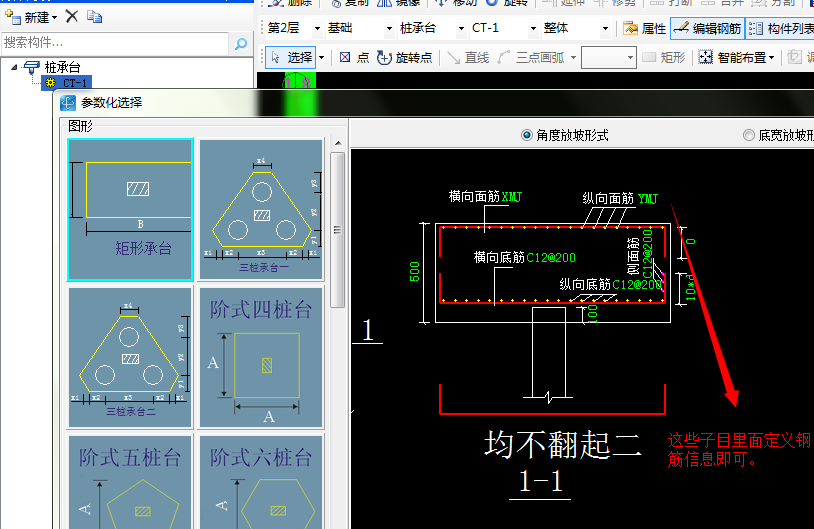Choose the 点 point drawing tool

click(355, 58)
